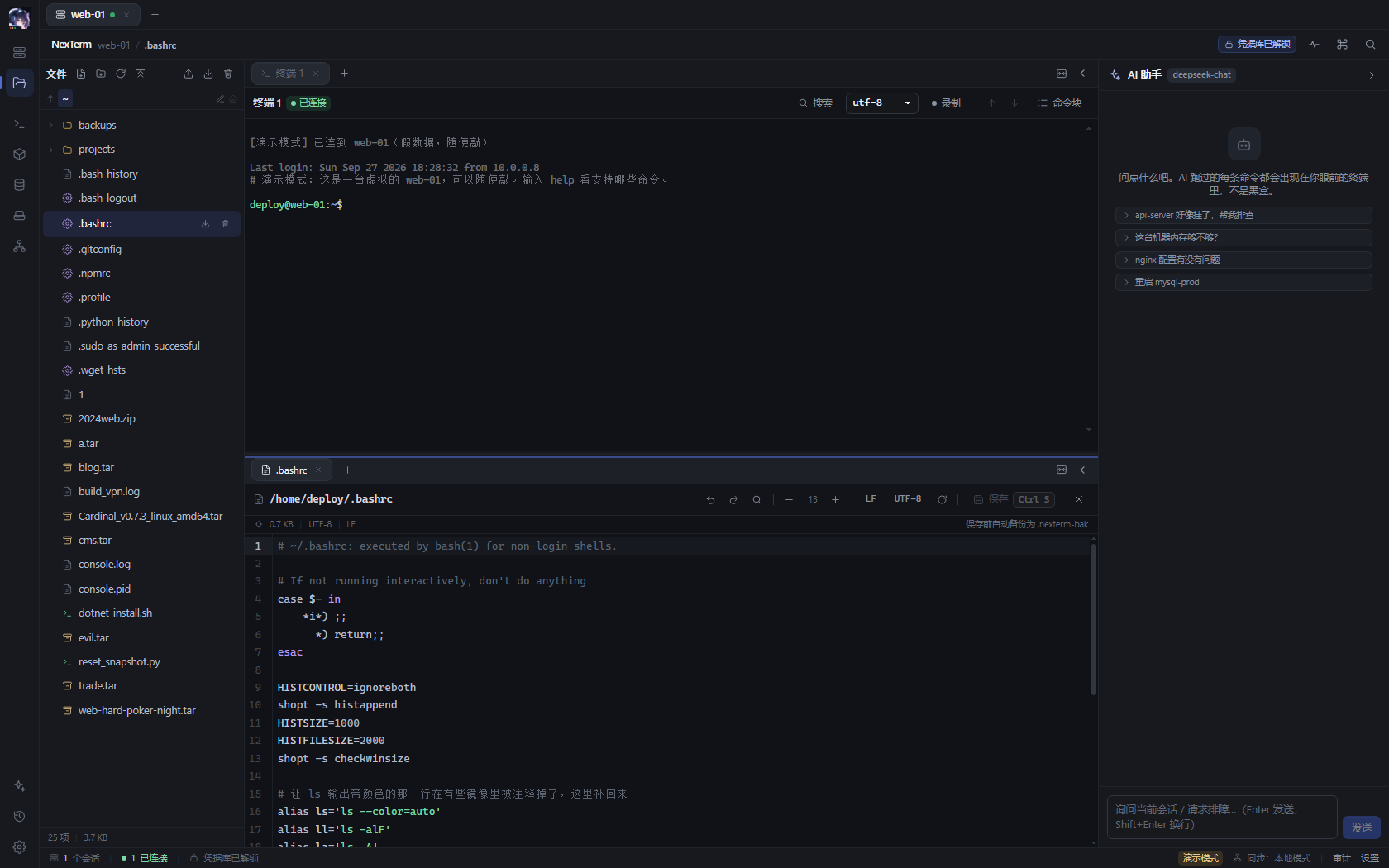Image resolution: width=1389 pixels, height=868 pixels.
Task: Create a new file in the file panel
Action: pyautogui.click(x=81, y=74)
